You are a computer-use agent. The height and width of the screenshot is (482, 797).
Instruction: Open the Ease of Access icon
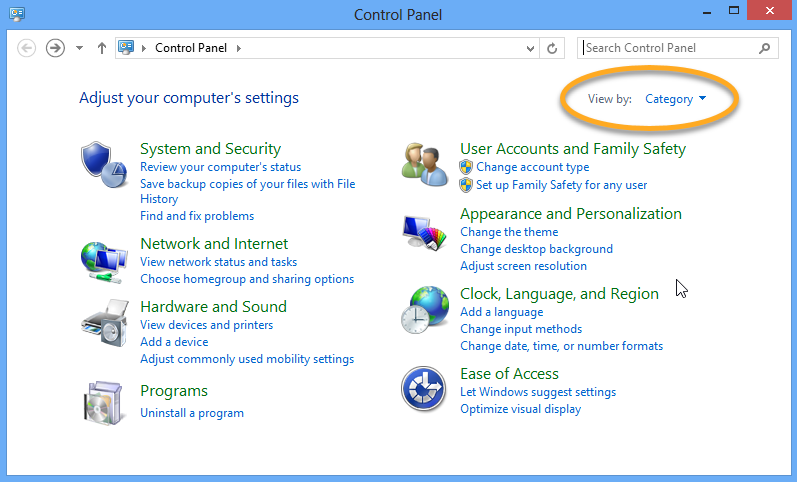424,388
